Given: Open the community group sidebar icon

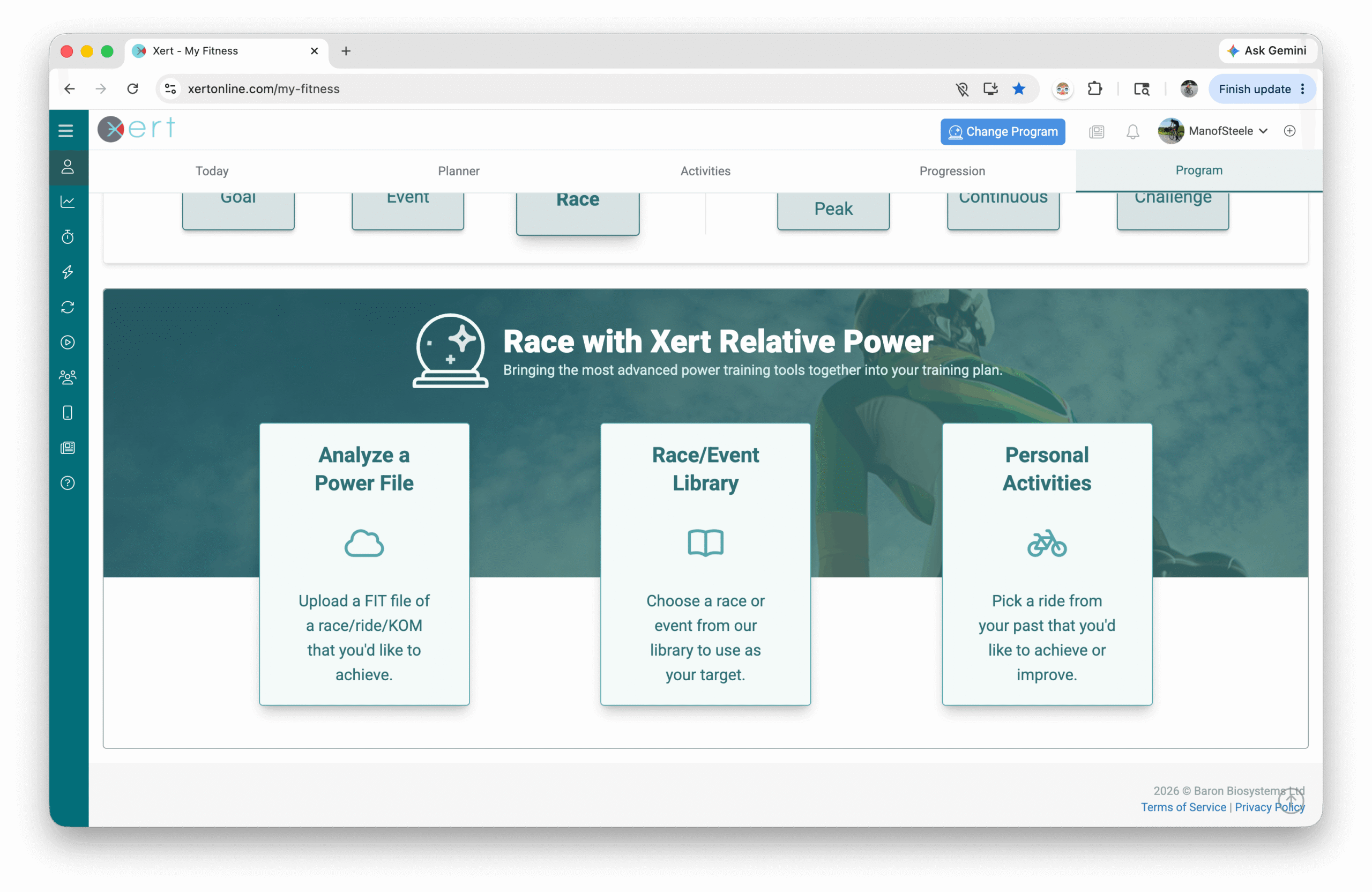Looking at the screenshot, I should coord(68,378).
